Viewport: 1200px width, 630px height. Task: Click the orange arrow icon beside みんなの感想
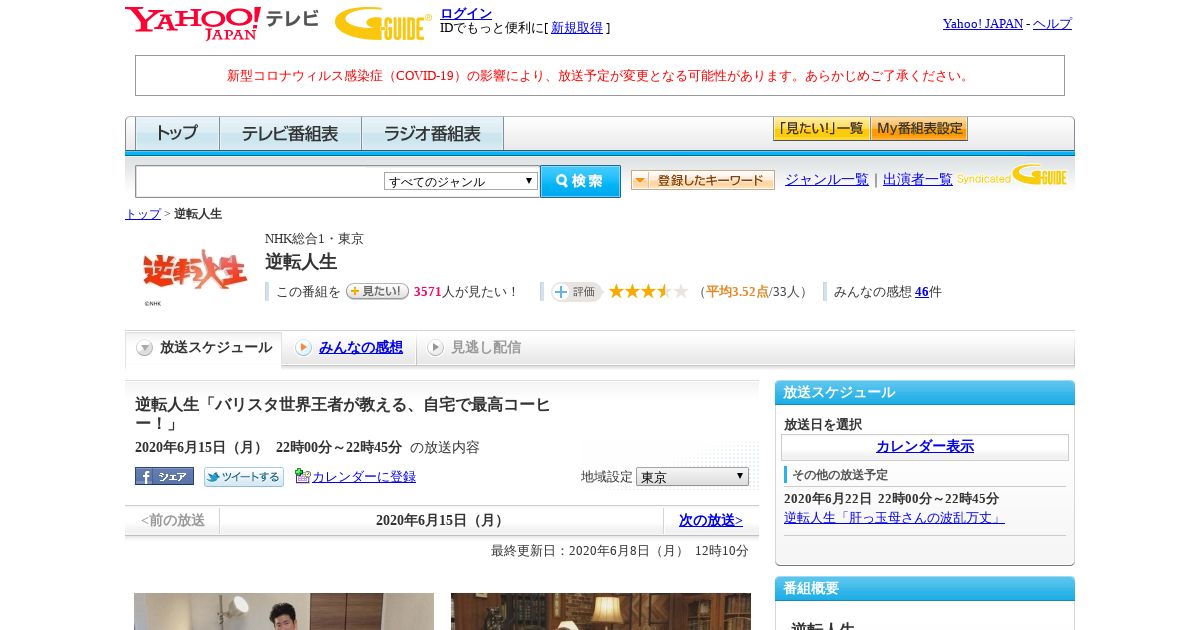click(x=303, y=348)
